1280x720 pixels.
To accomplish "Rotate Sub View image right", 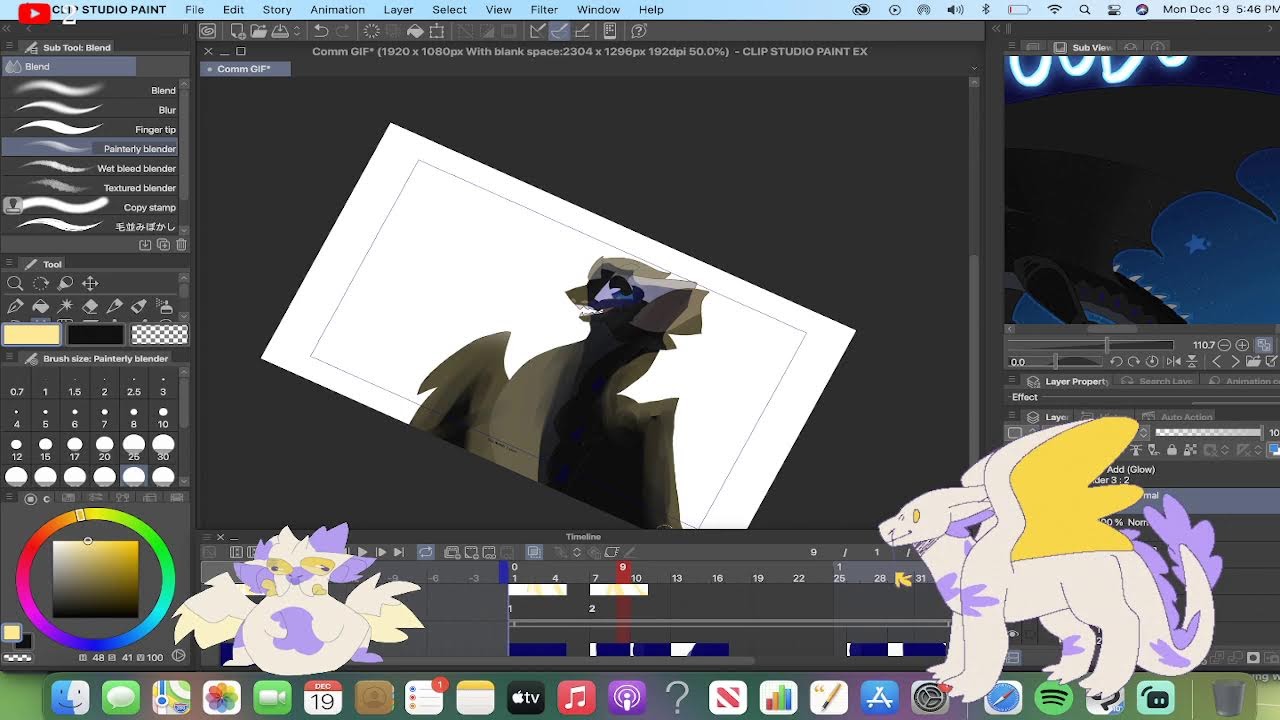I will pyautogui.click(x=1134, y=362).
